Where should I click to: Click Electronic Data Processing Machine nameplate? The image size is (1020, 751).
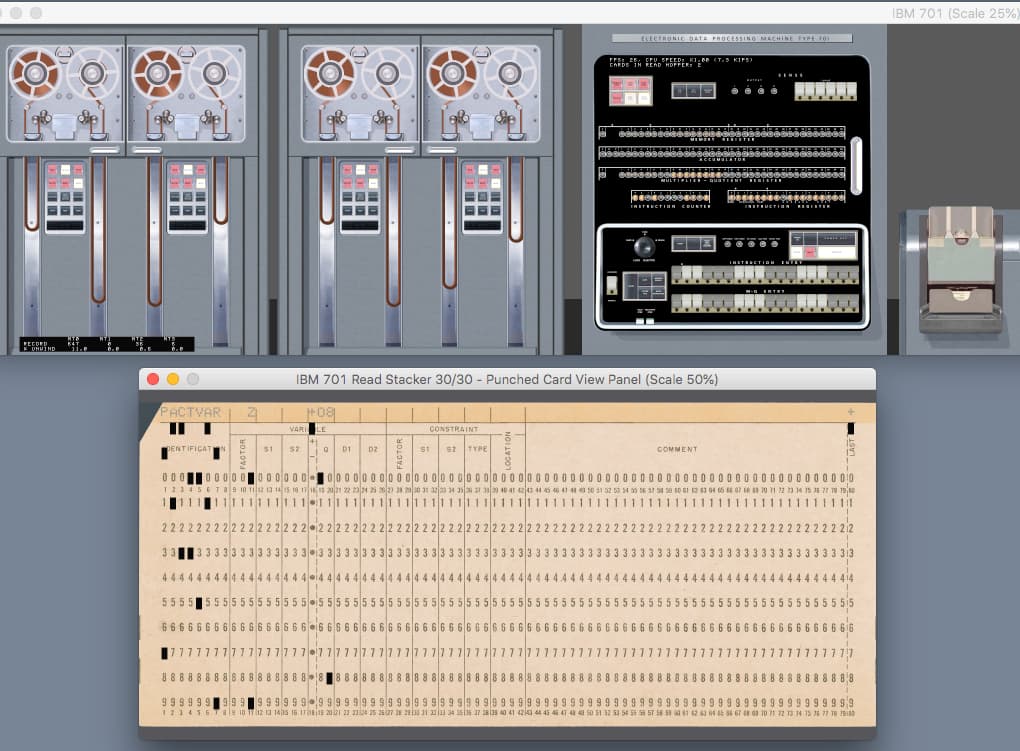pos(732,38)
